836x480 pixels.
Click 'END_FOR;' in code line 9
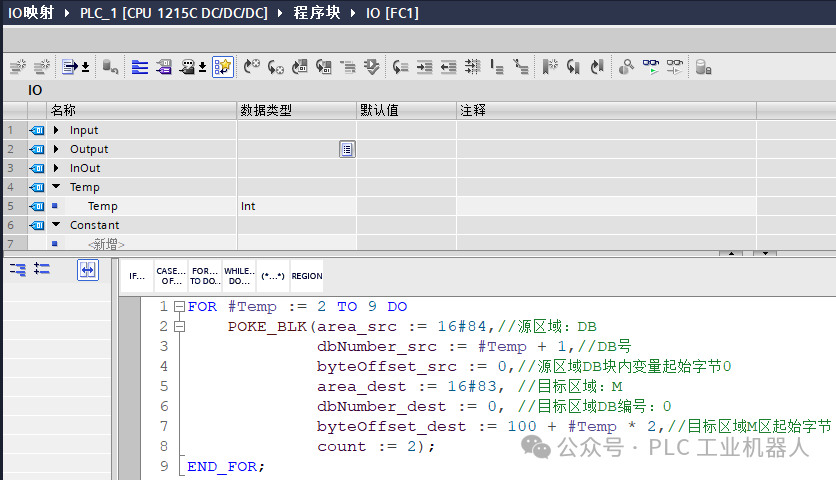pos(226,467)
